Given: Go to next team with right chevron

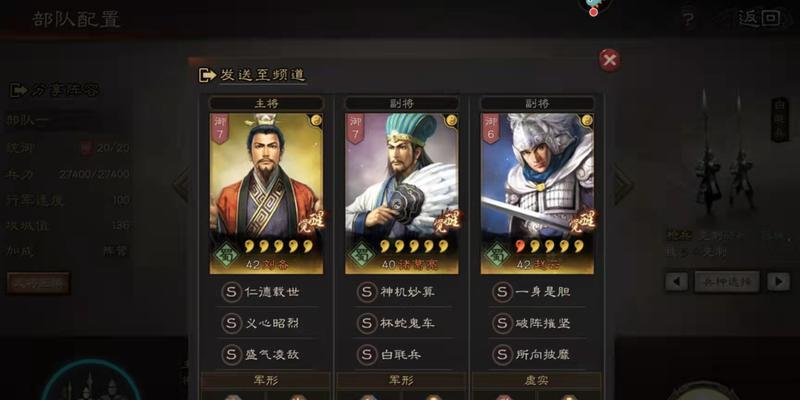Looking at the screenshot, I should pos(622,186).
